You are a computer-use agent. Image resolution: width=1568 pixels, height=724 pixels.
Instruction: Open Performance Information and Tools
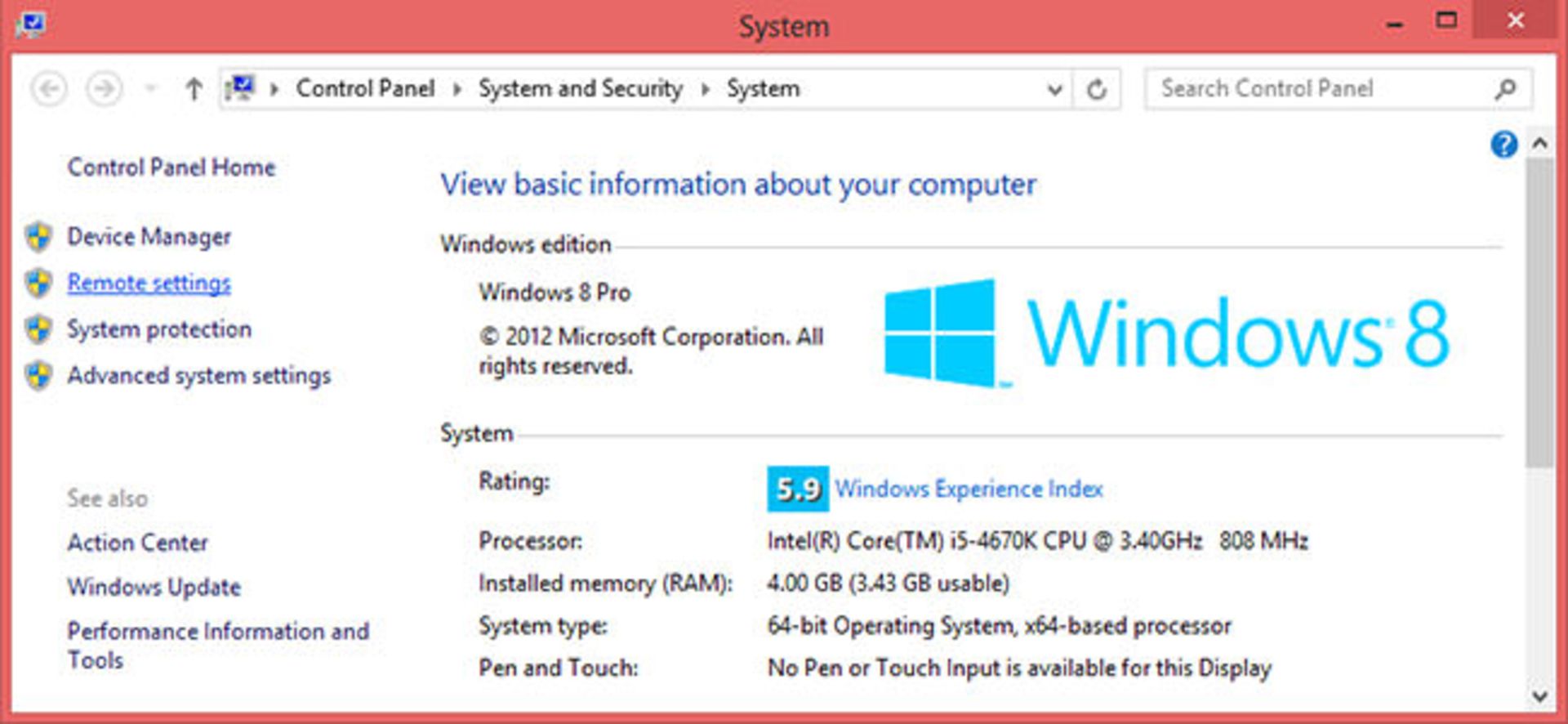tap(218, 646)
